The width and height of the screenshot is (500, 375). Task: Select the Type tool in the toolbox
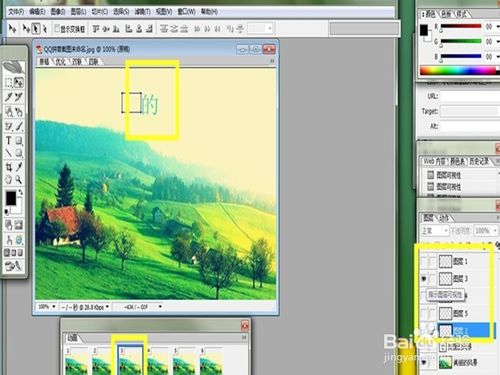coord(9,141)
